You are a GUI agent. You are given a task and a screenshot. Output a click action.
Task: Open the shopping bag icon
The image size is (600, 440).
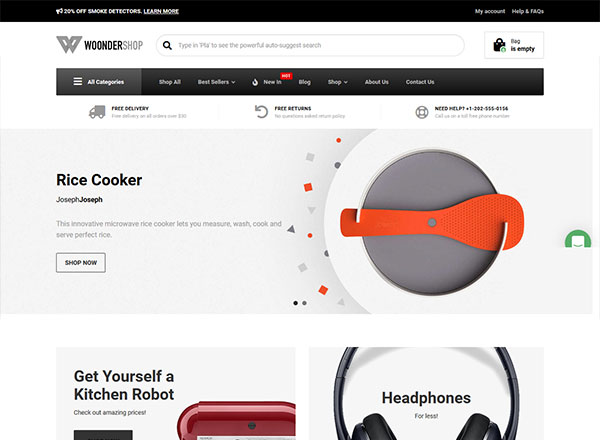coord(499,45)
